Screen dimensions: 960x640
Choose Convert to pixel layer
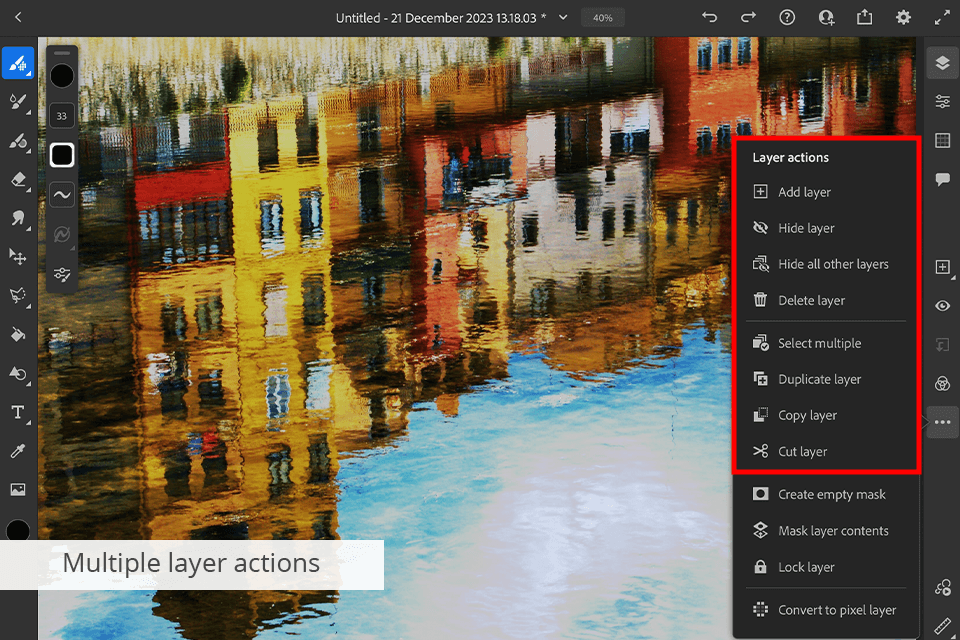[x=826, y=610]
